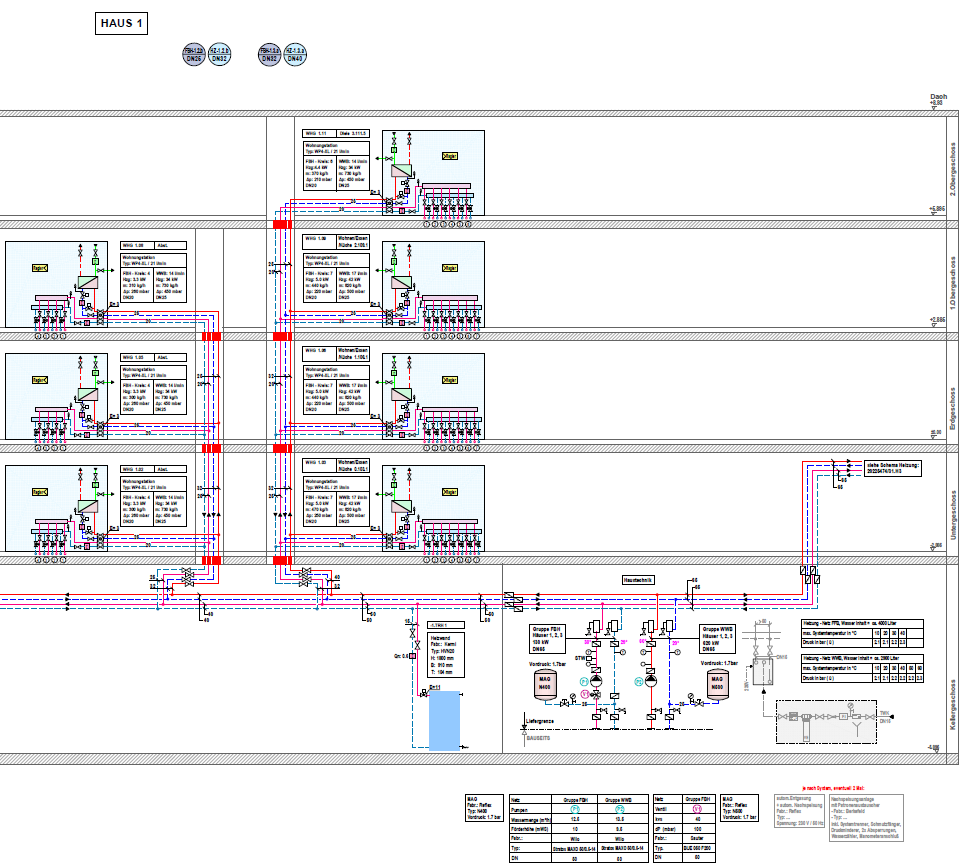Select the HZ DN40 pipe tag circle

tap(295, 55)
